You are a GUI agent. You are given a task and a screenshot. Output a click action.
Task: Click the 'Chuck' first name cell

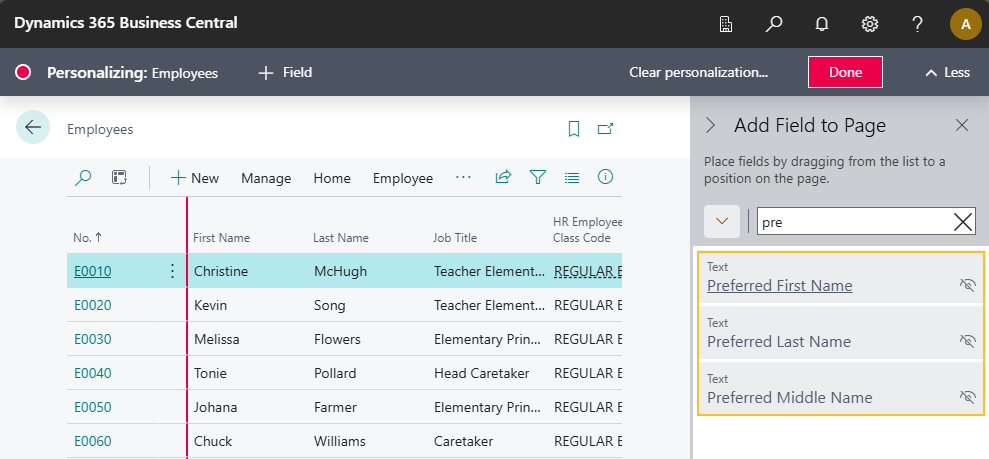pos(211,441)
